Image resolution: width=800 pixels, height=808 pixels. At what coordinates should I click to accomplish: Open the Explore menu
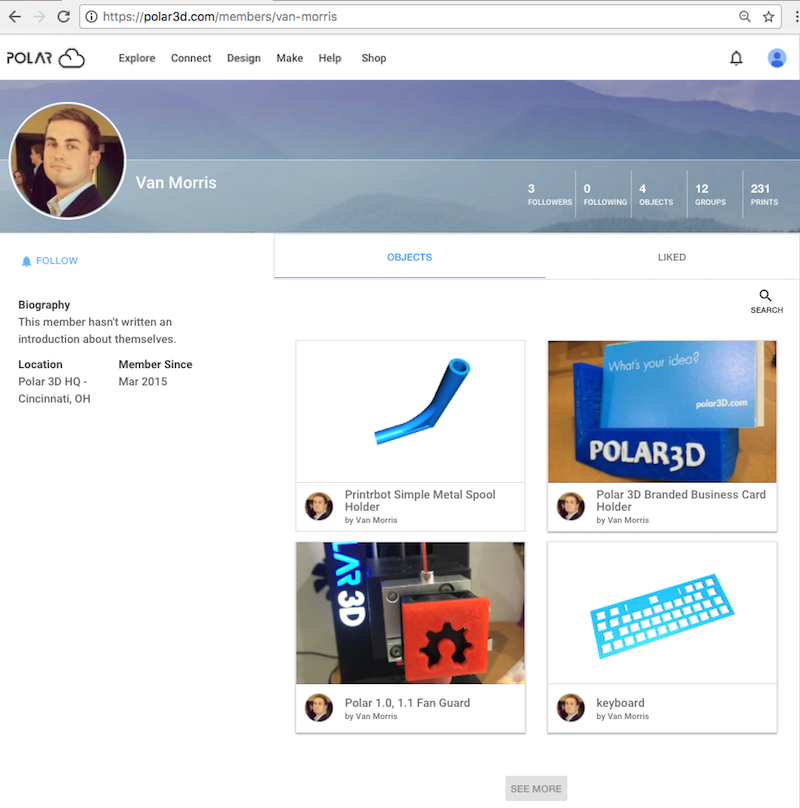tap(137, 58)
